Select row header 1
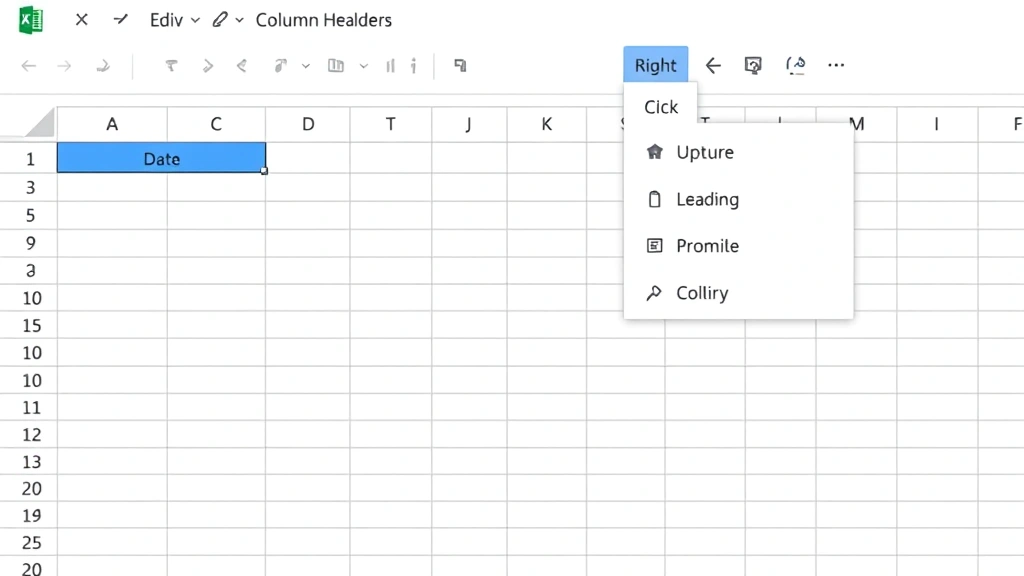Image resolution: width=1024 pixels, height=576 pixels. [x=30, y=159]
